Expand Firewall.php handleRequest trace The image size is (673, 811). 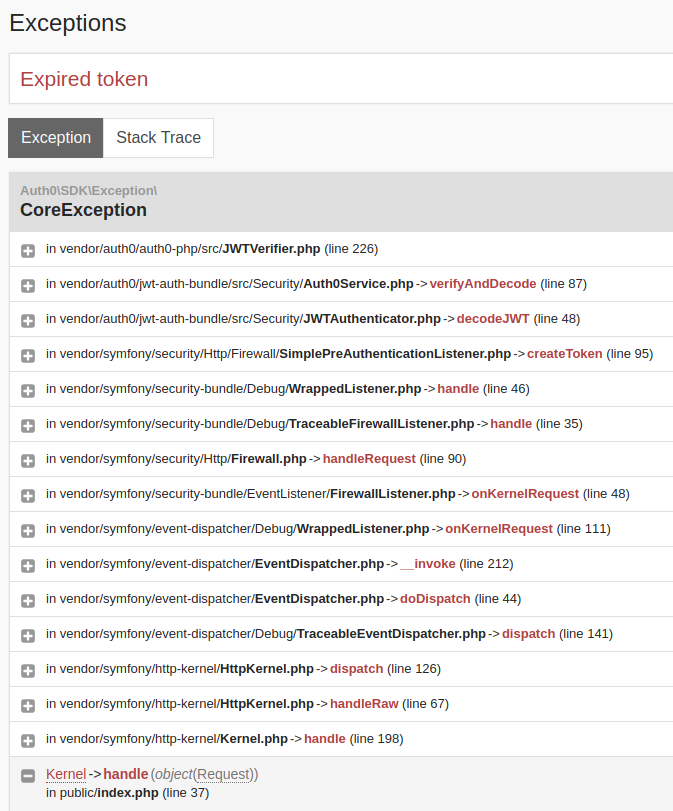click(28, 461)
